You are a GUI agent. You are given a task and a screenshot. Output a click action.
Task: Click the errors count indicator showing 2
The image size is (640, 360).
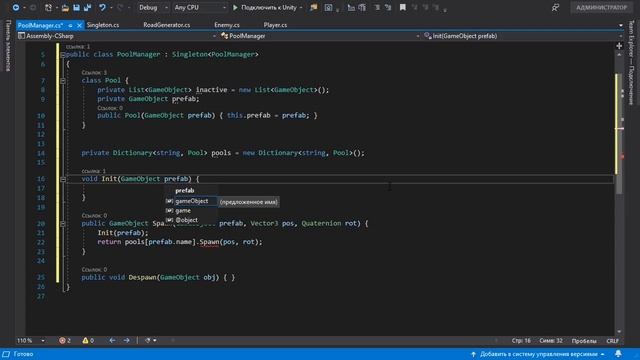pos(65,340)
